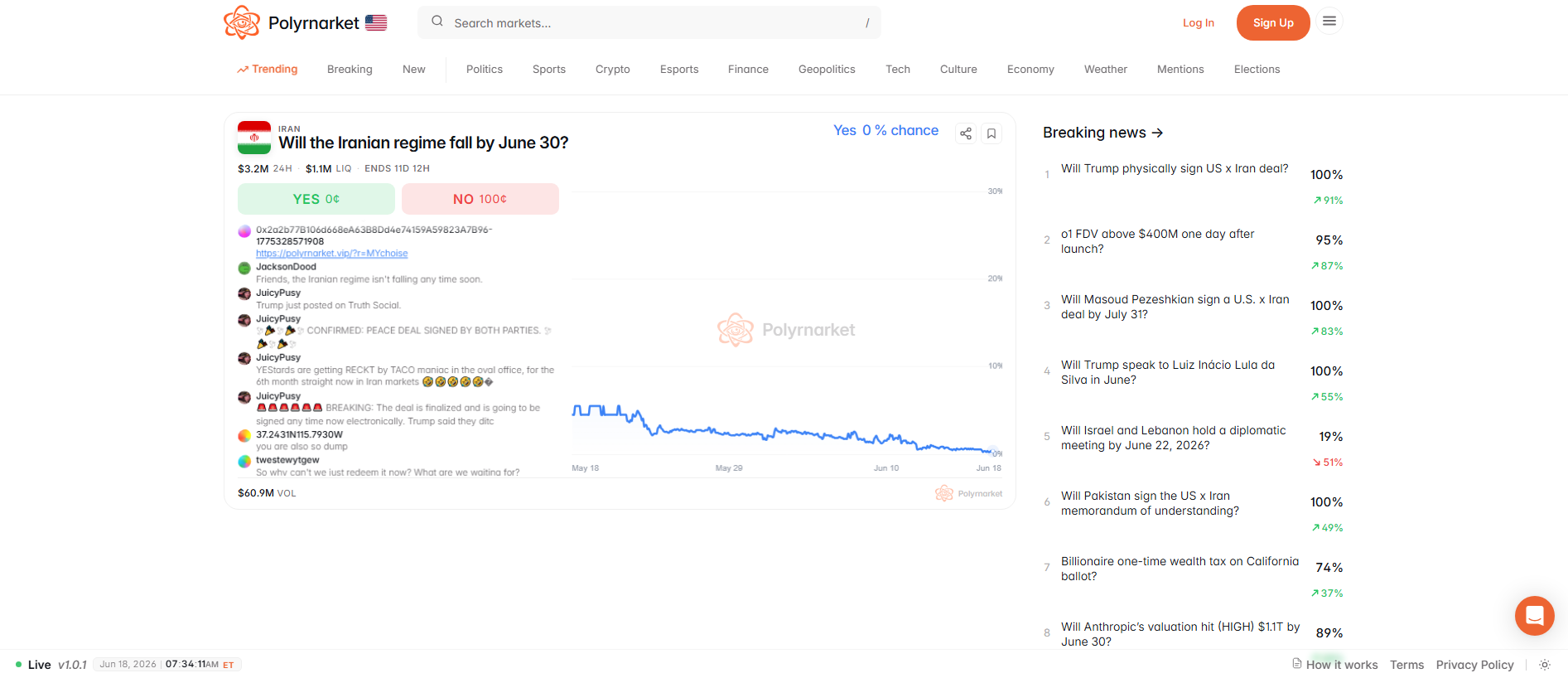Open the hamburger menu

coord(1329,22)
